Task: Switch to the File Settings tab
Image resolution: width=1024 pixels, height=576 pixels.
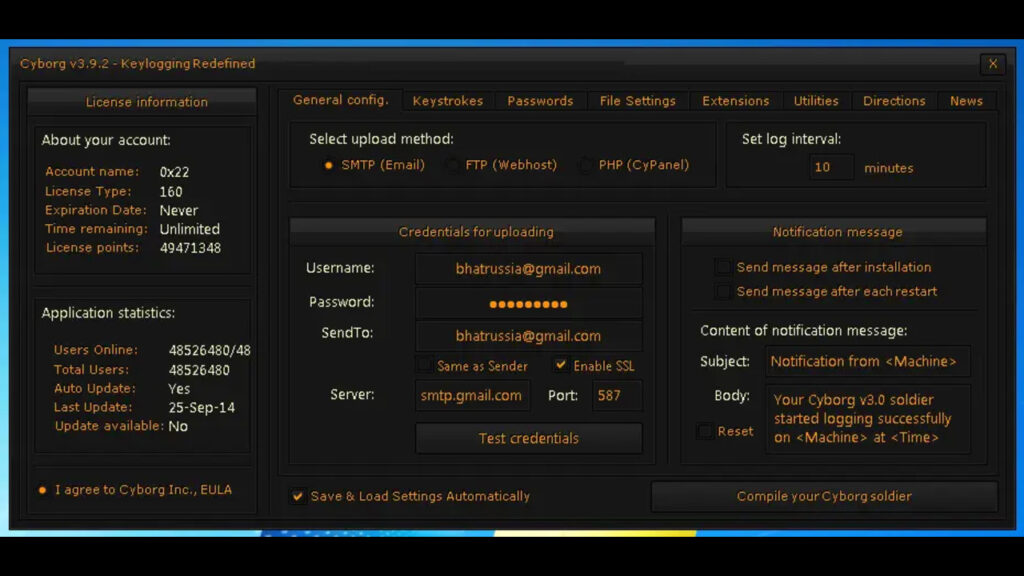Action: tap(637, 101)
